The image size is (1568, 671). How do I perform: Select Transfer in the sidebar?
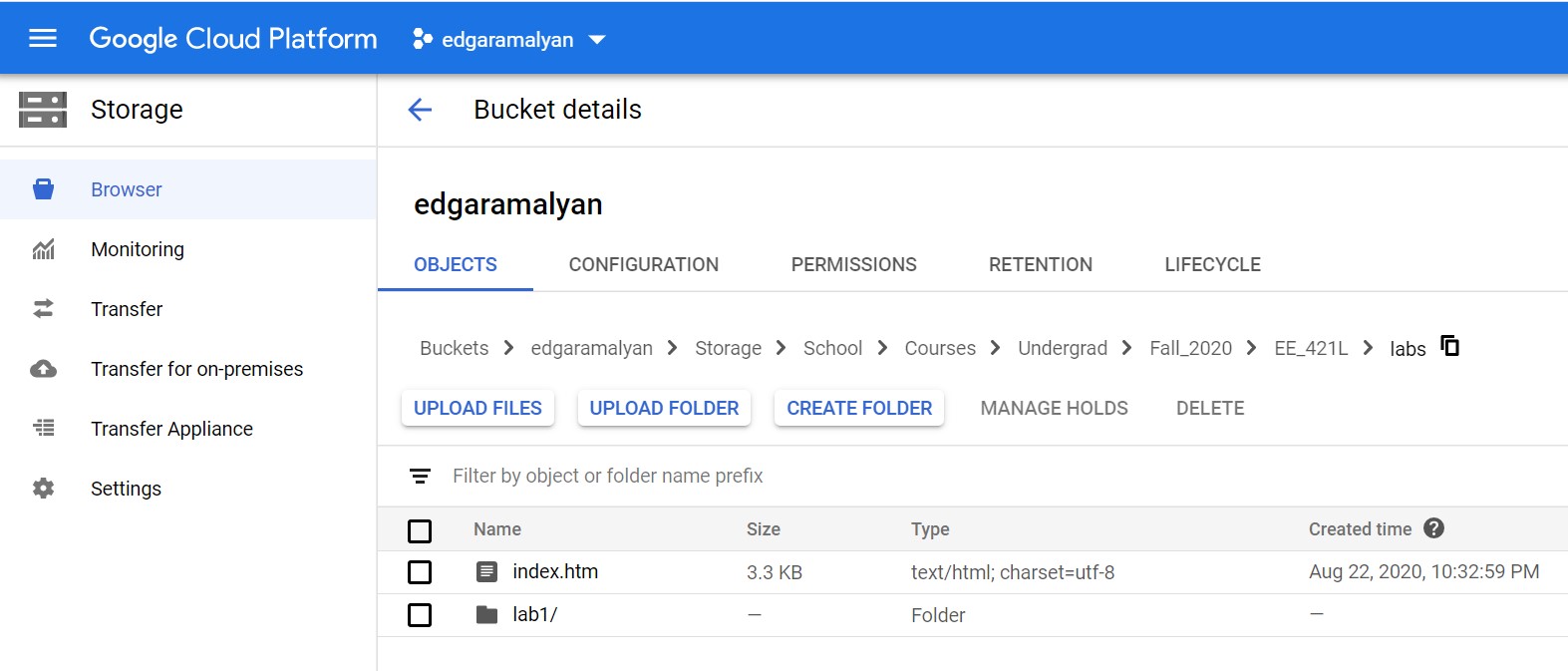click(188, 309)
